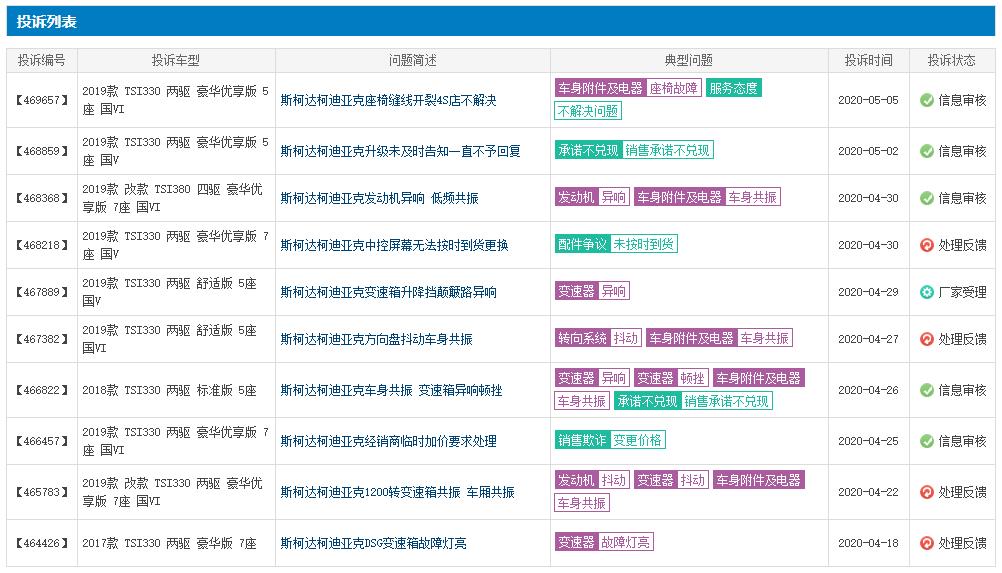This screenshot has width=1002, height=573.
Task: Click car model 2019款 改款 TSI380 四驱 豪华优享版
Action: tap(173, 198)
